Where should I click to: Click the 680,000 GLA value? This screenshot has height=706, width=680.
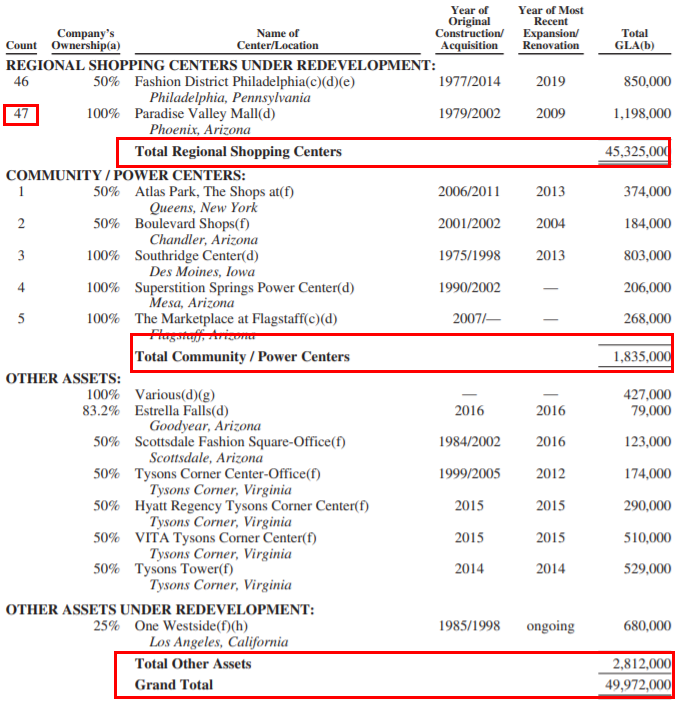pyautogui.click(x=647, y=626)
